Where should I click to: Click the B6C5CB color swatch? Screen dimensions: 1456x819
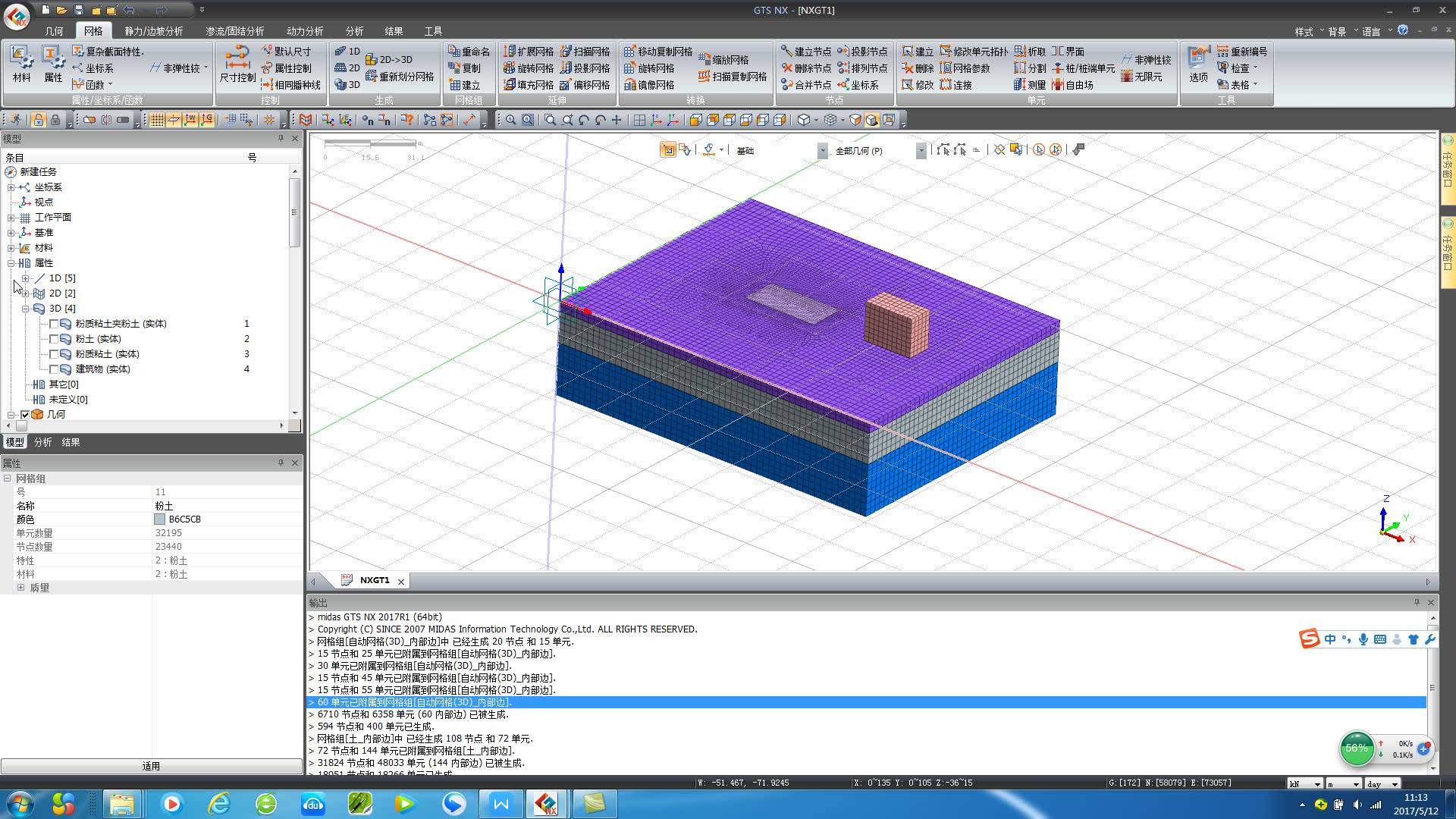click(159, 519)
